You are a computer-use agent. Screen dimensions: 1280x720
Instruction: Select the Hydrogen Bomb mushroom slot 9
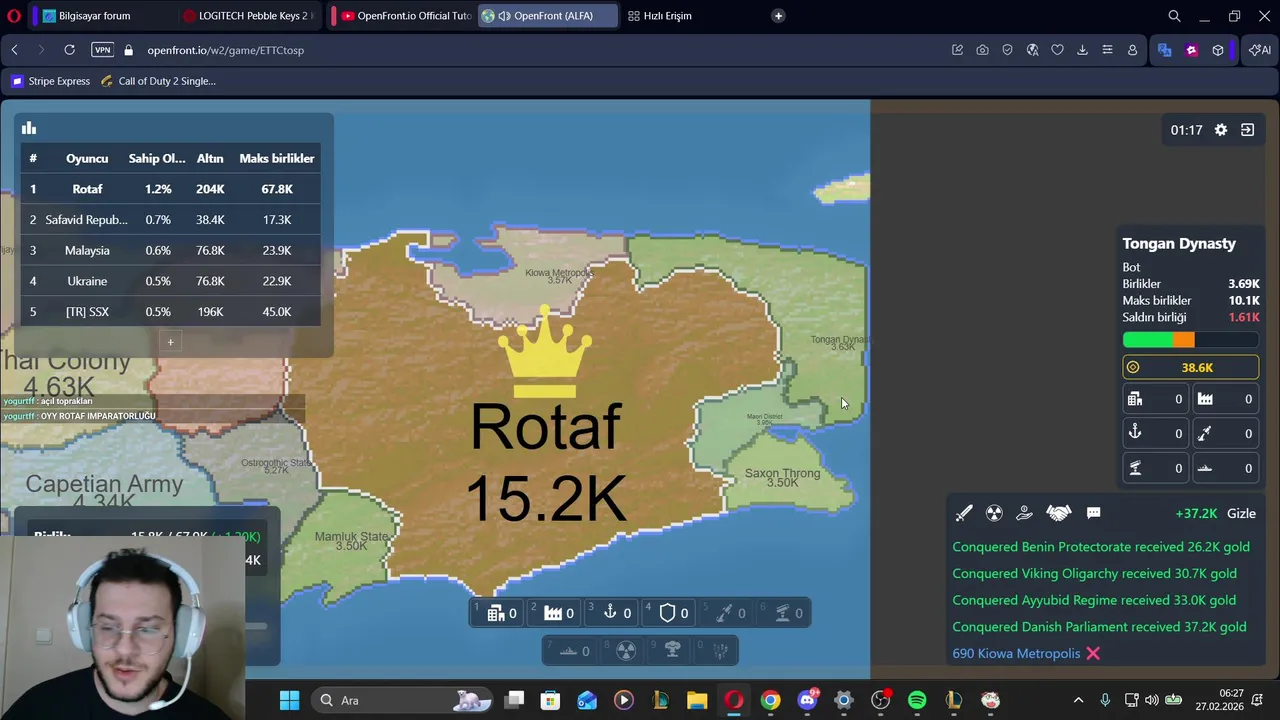pos(672,651)
